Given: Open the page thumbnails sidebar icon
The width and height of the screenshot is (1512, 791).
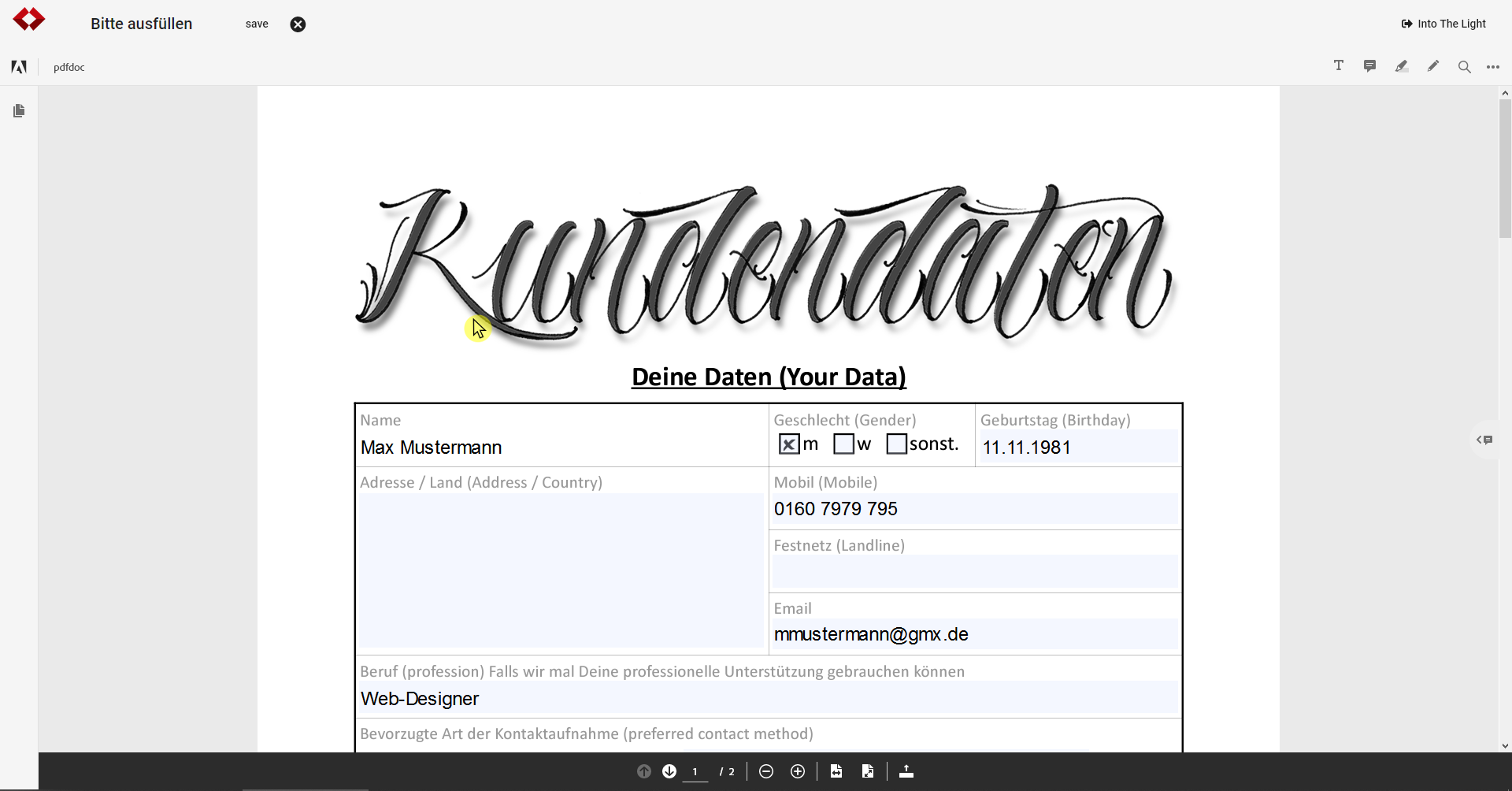Looking at the screenshot, I should [19, 111].
